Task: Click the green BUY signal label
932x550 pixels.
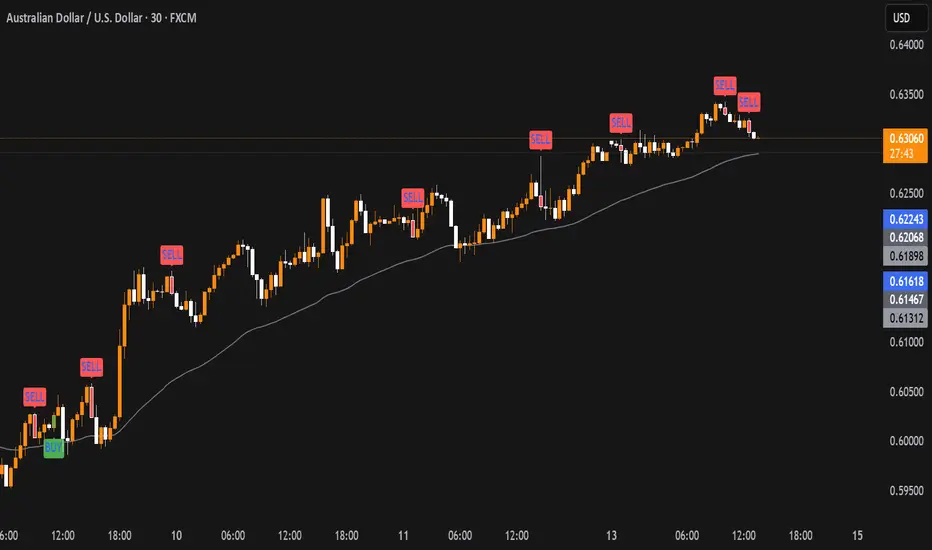Action: tap(54, 448)
